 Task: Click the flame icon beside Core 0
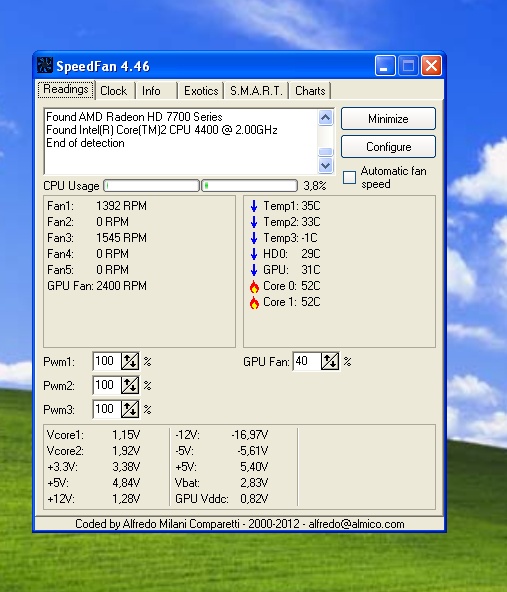[x=254, y=287]
